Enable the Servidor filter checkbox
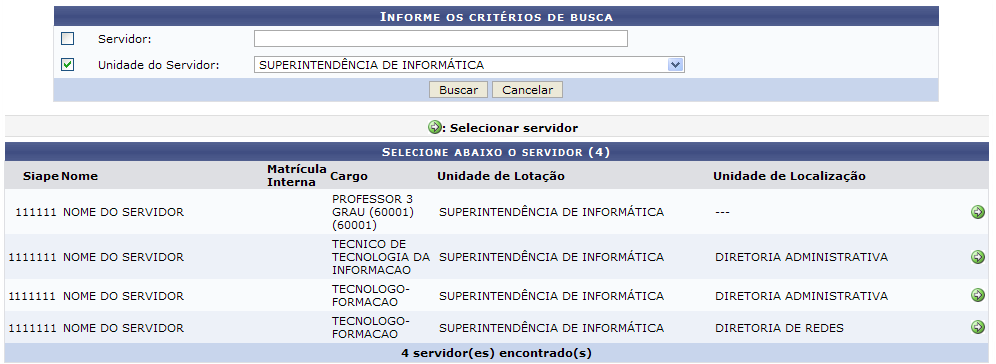 [67, 39]
